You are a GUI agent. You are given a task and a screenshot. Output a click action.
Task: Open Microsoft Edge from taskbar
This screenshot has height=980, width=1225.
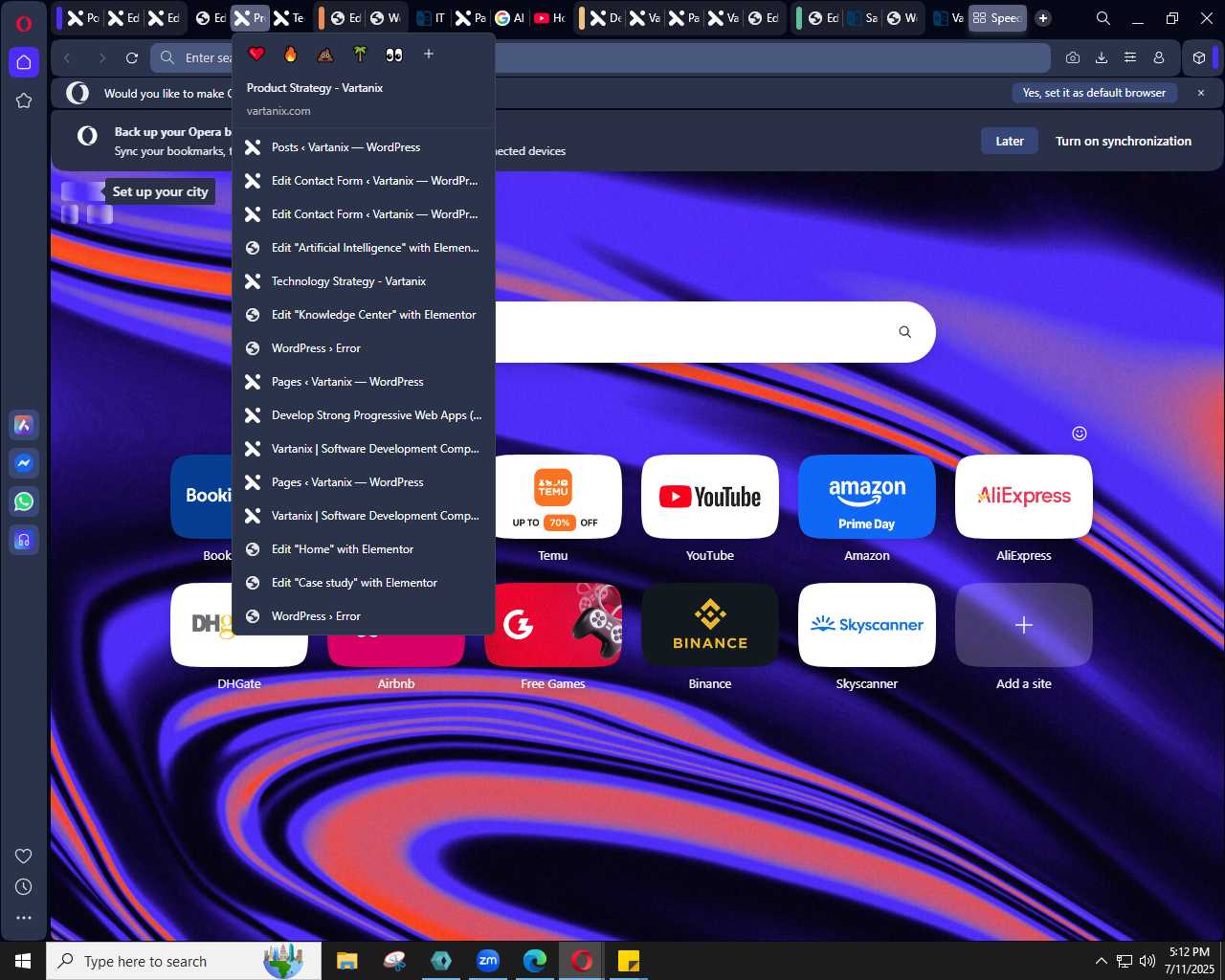(x=535, y=961)
